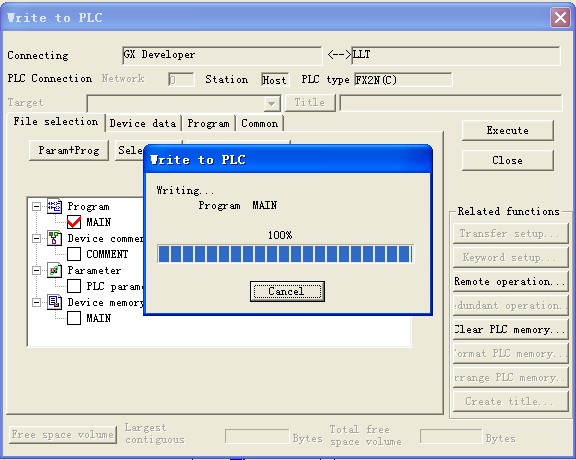The image size is (576, 460).
Task: Collapse the Device comment tree node
Action: [x=36, y=238]
